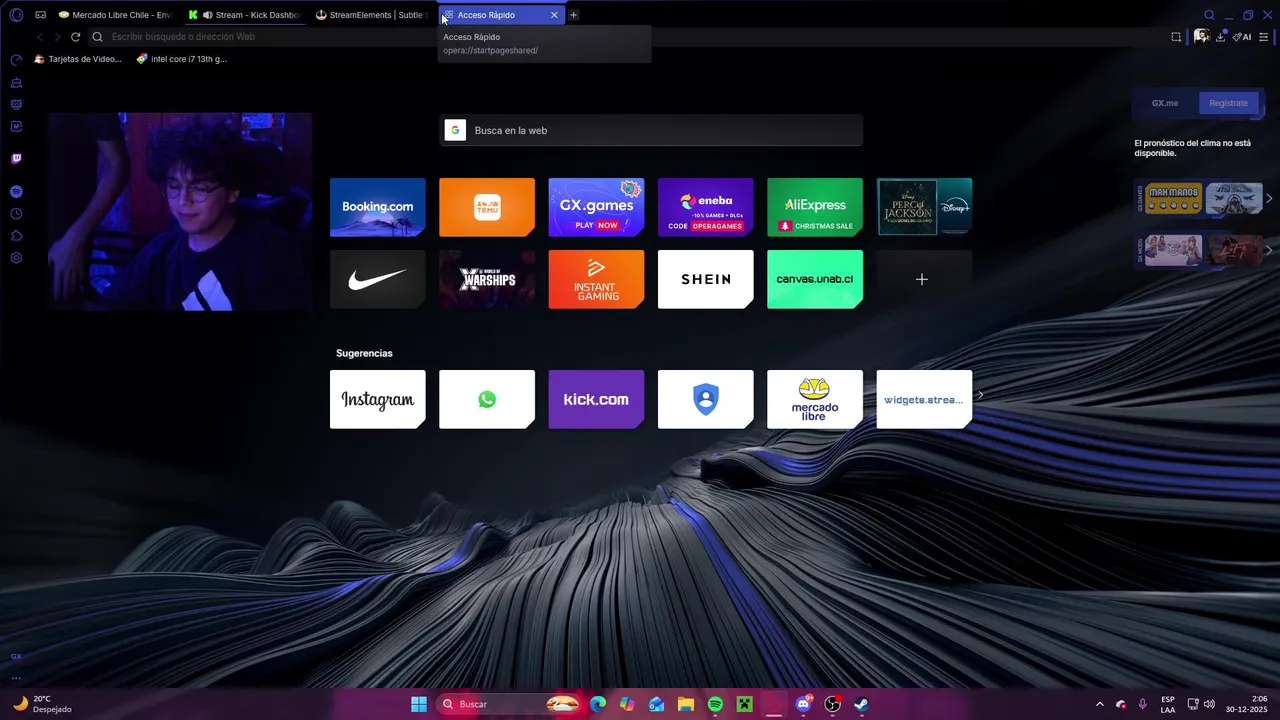
Task: Open the Twitch sidebar icon
Action: click(x=16, y=158)
